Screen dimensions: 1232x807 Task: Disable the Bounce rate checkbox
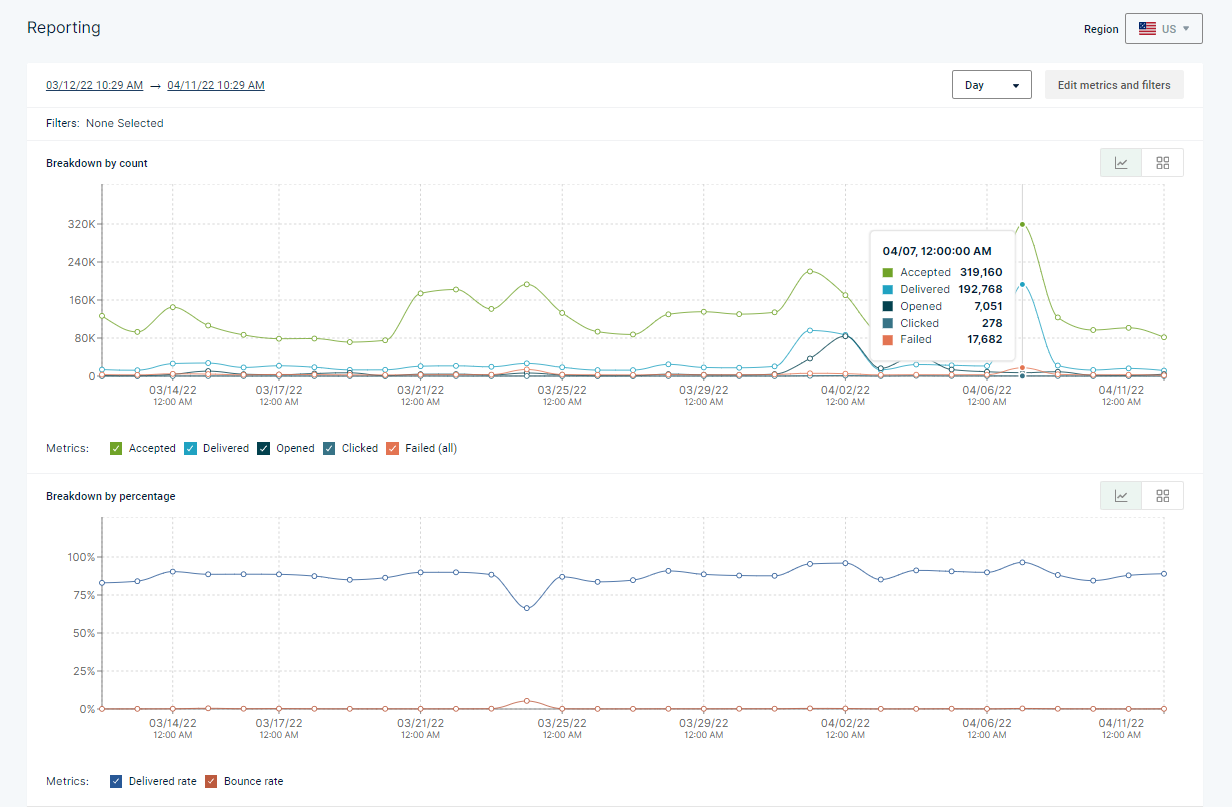(211, 781)
